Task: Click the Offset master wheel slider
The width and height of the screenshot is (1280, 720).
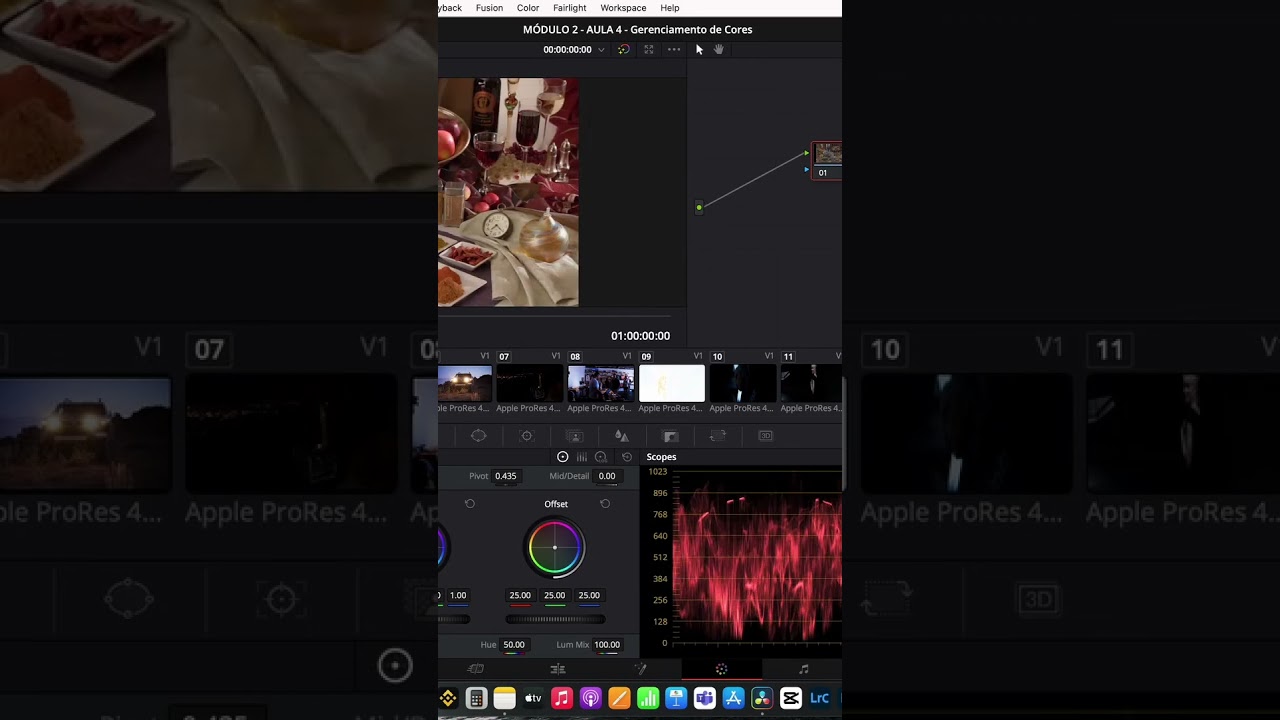Action: pyautogui.click(x=555, y=619)
